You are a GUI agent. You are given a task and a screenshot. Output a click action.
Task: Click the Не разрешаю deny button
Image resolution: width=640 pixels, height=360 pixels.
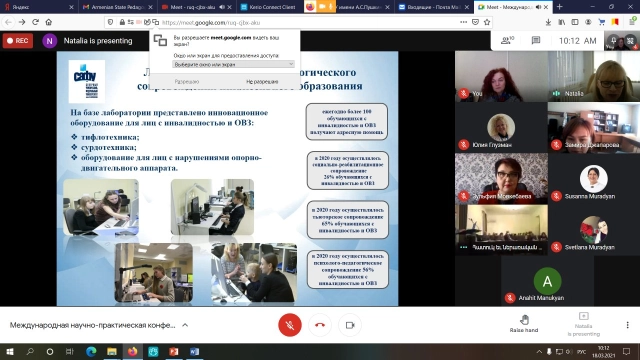262,82
